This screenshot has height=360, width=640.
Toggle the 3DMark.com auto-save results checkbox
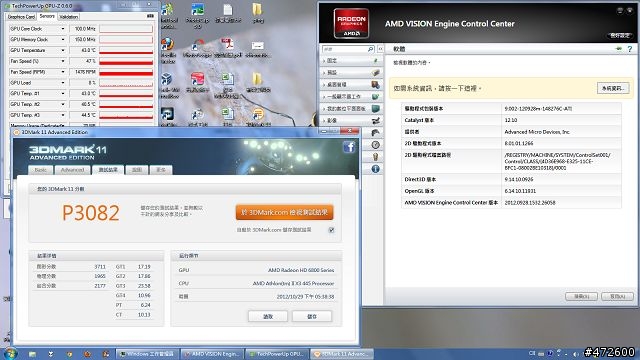pos(331,230)
